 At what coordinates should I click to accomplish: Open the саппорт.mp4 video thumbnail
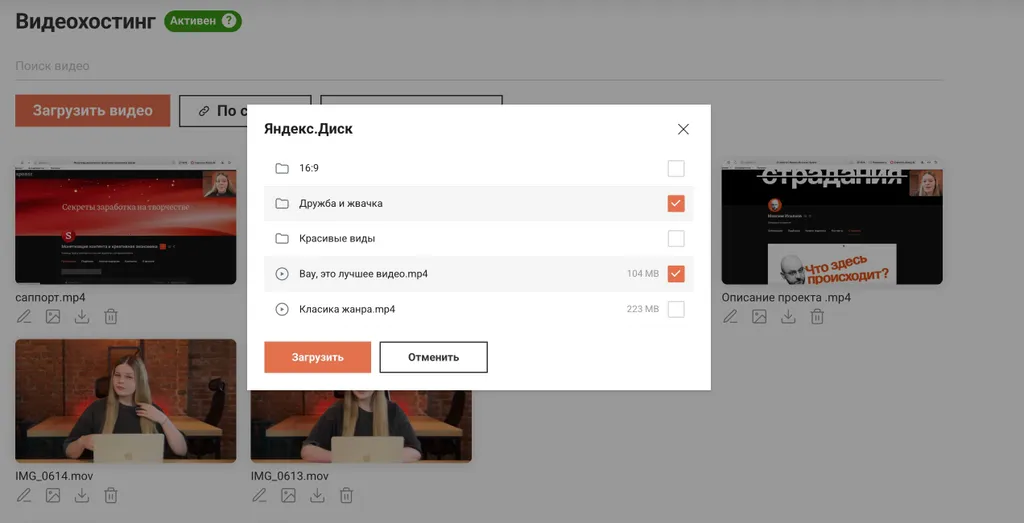(x=125, y=222)
